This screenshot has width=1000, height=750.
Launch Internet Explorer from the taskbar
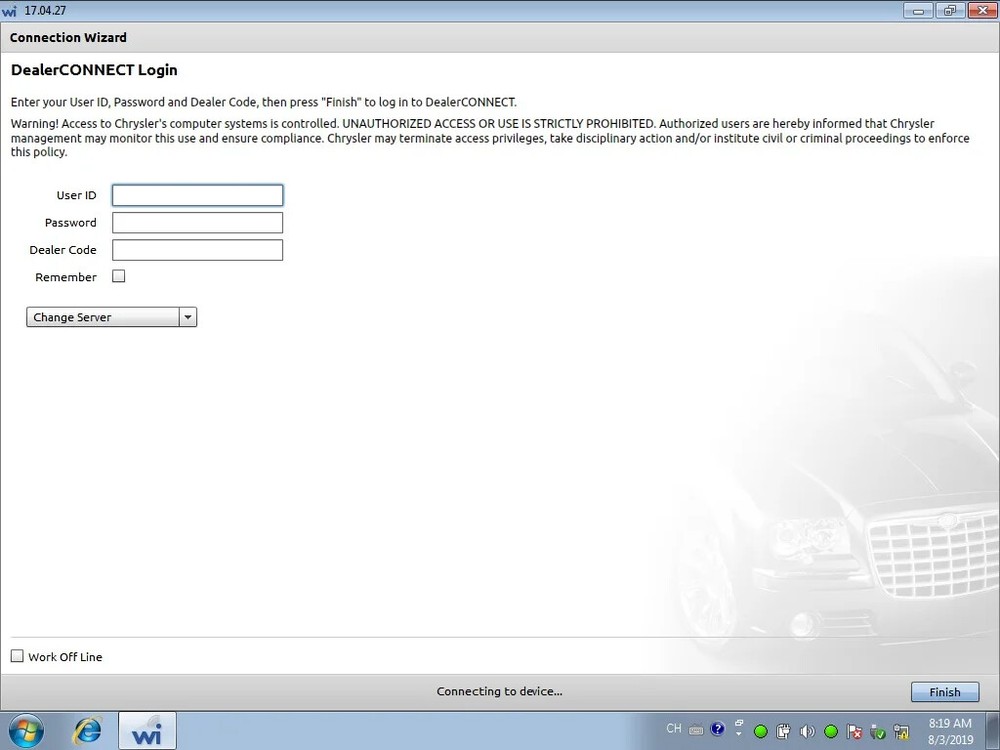pos(87,731)
